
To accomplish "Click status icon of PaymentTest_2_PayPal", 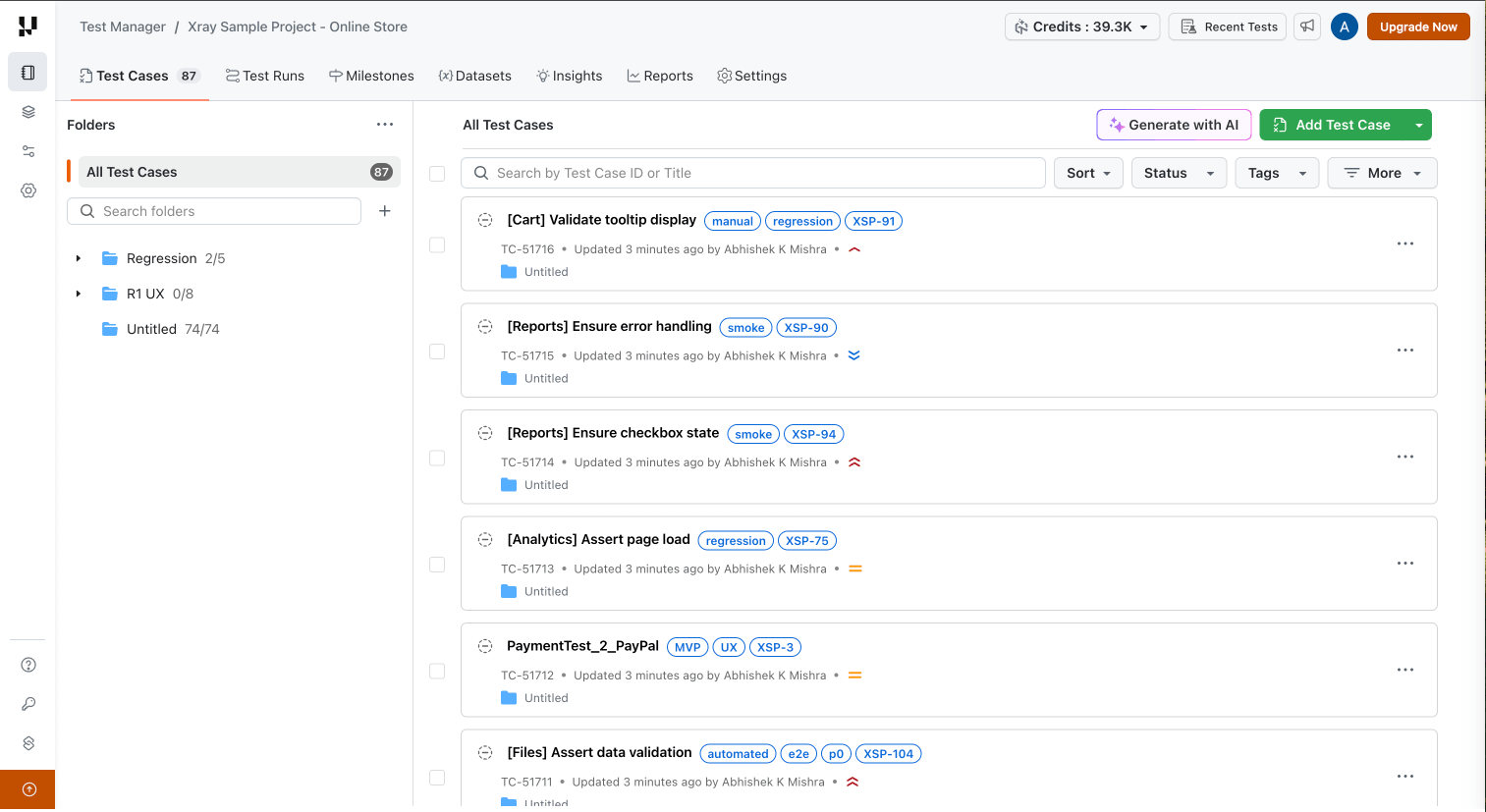I will [485, 646].
